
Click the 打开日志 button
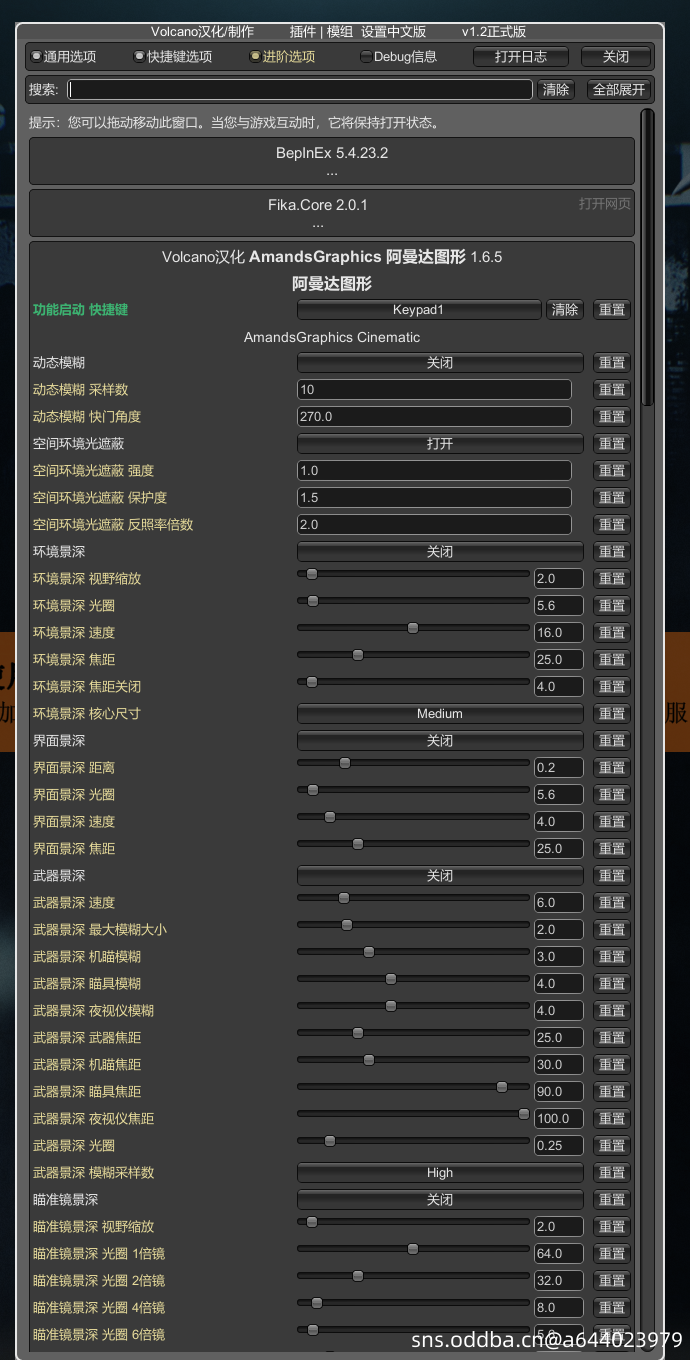pyautogui.click(x=520, y=57)
